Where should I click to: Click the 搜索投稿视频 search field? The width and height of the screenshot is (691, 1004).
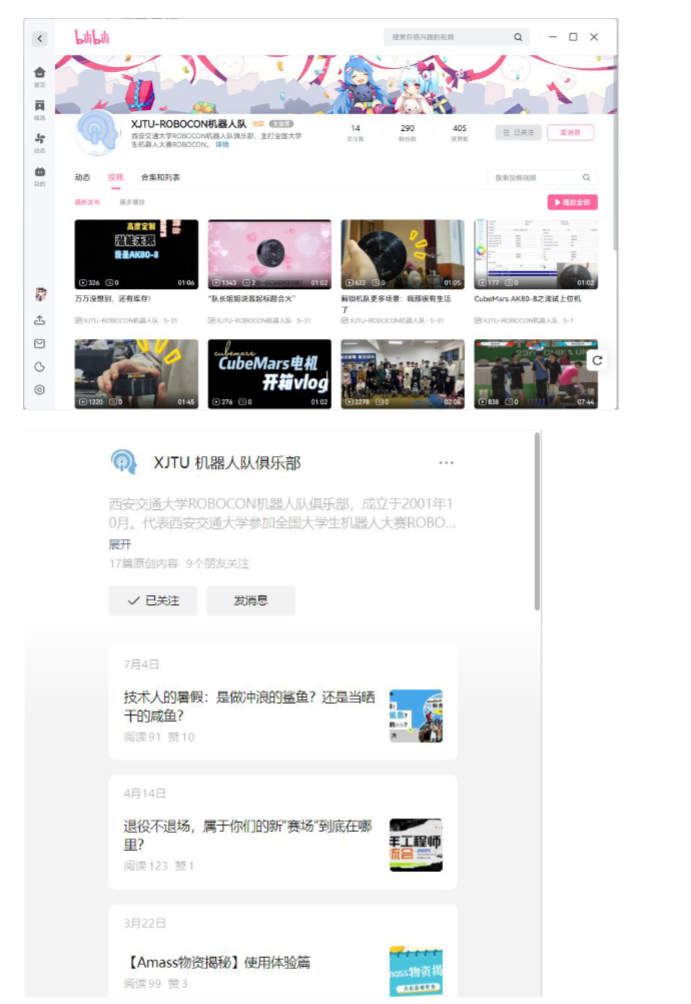click(x=535, y=177)
